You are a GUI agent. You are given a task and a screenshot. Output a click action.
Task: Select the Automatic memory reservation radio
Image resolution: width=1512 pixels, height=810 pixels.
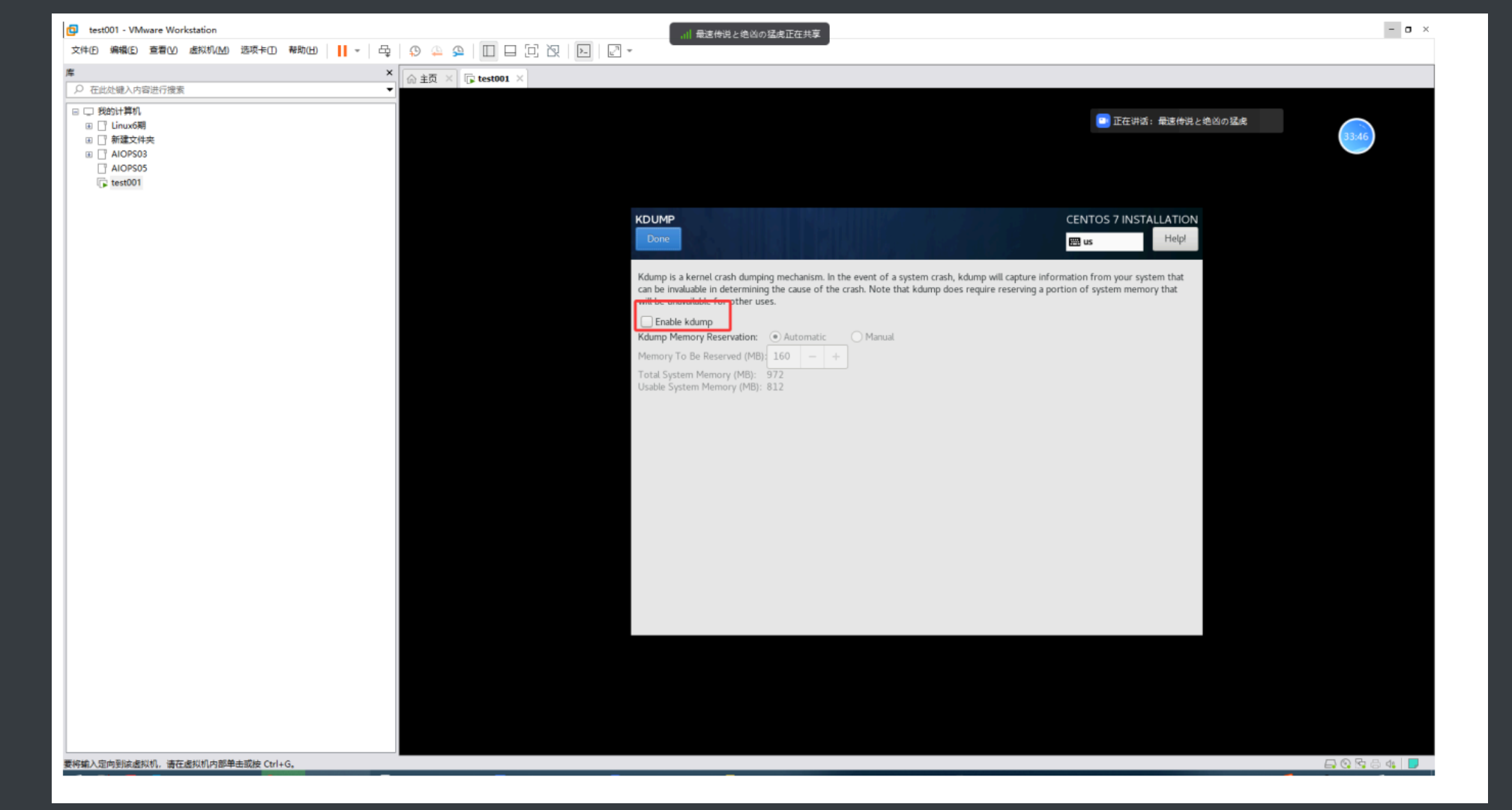775,337
